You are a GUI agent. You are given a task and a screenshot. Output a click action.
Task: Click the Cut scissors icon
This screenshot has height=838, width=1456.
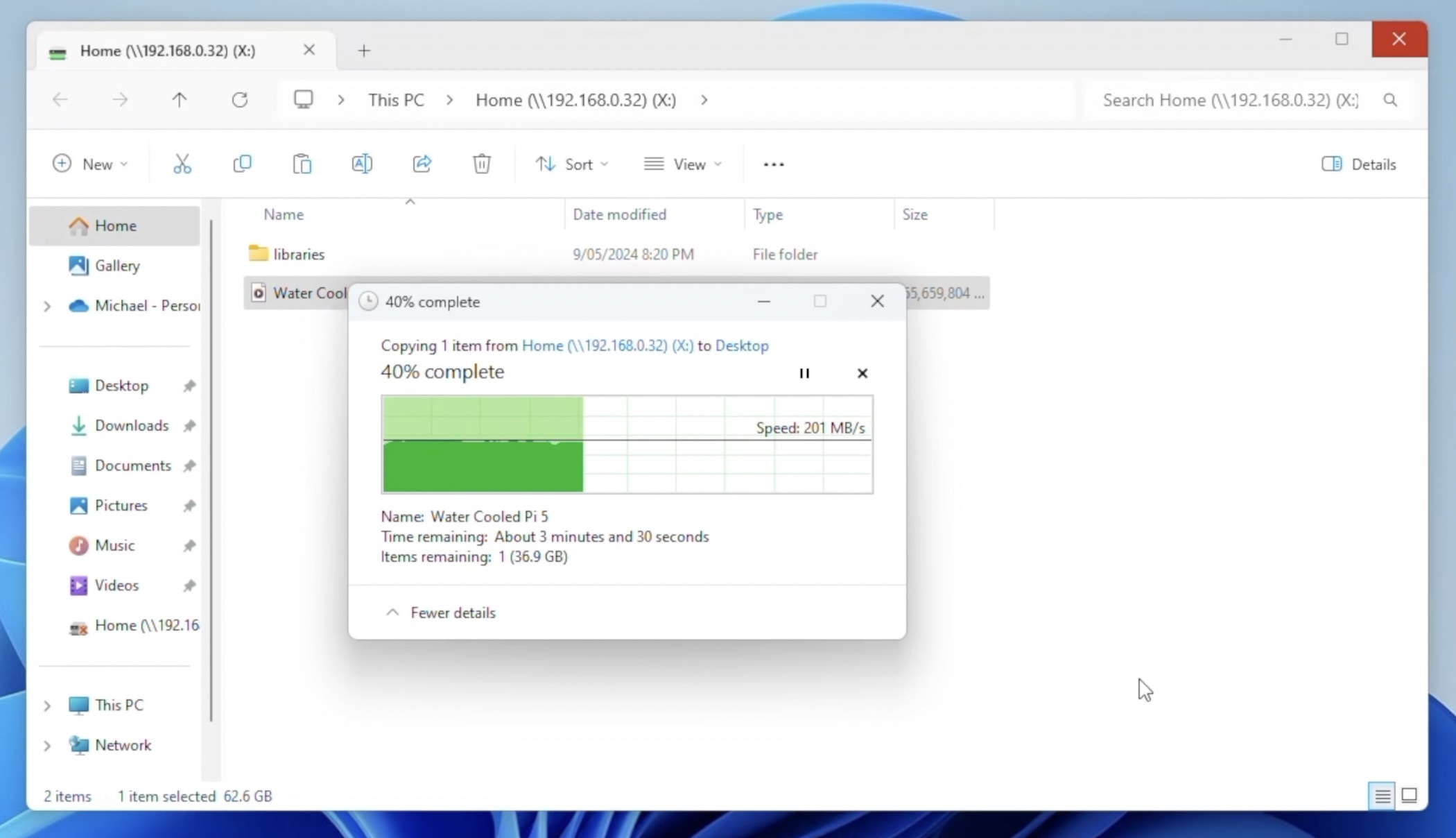tap(182, 164)
